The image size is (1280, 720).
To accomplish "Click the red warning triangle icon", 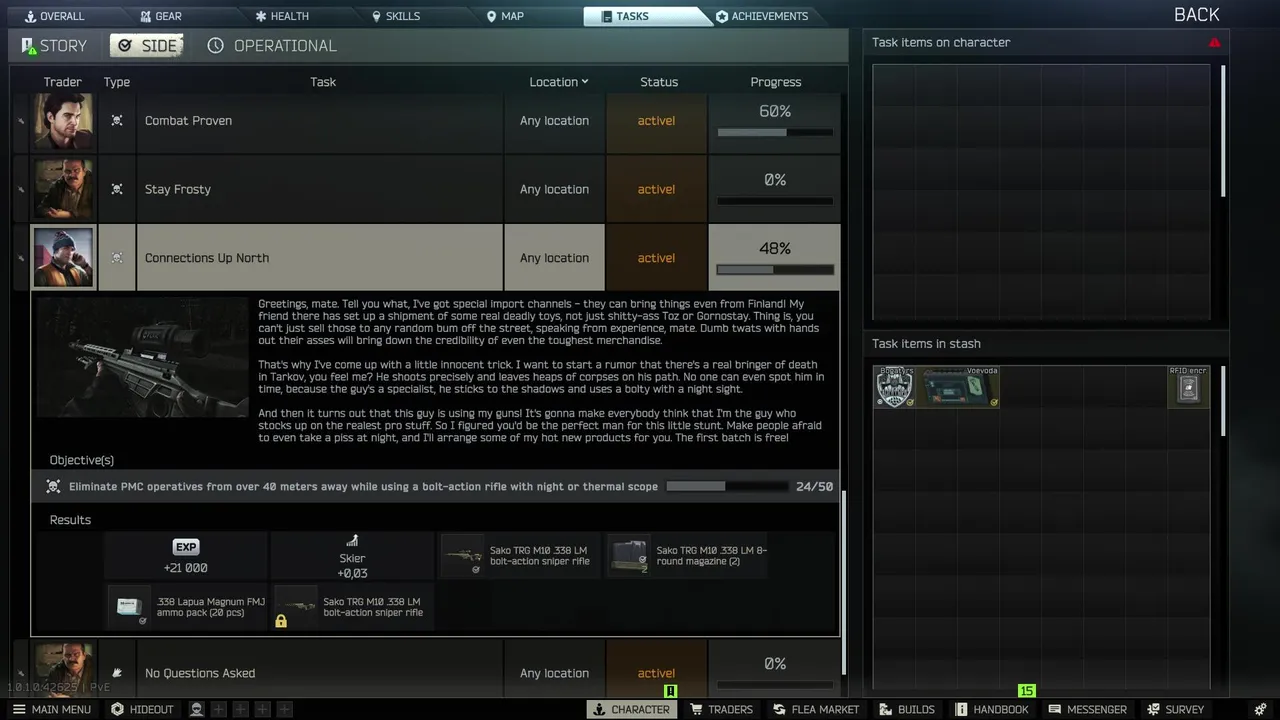I will [1214, 43].
